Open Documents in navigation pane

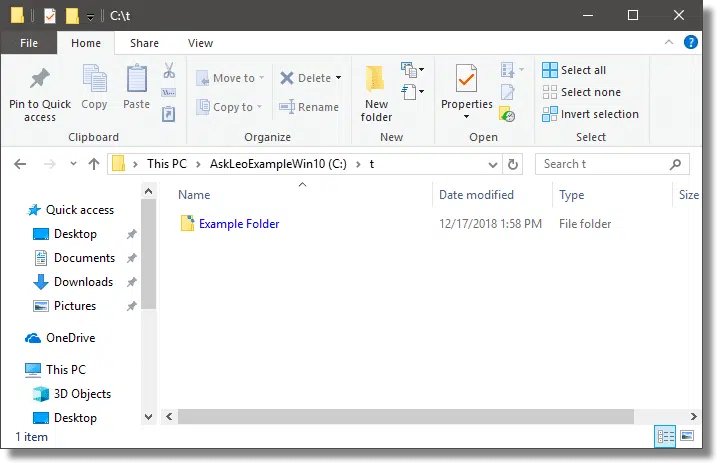pos(75,258)
